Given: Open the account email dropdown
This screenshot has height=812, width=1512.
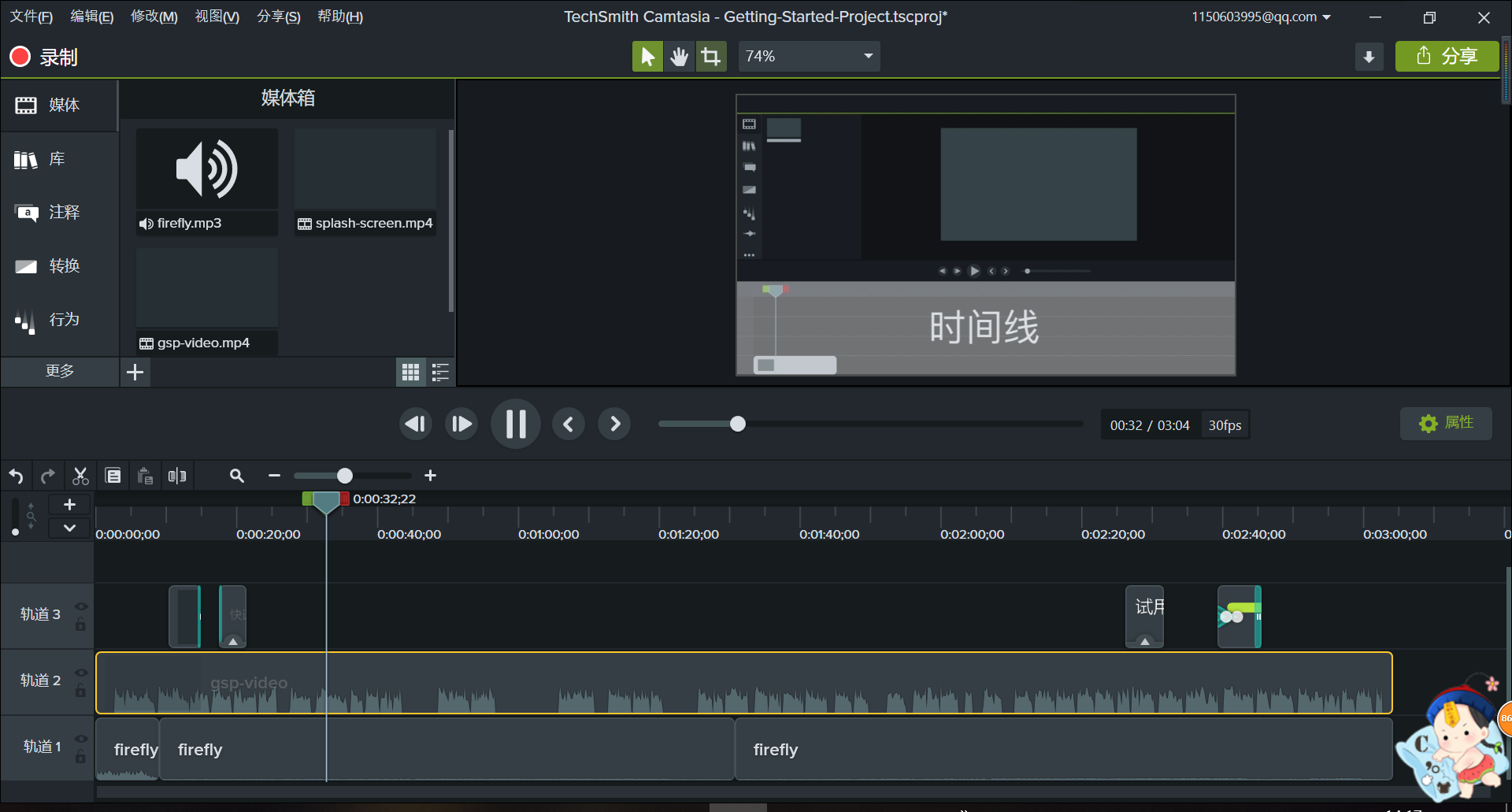Looking at the screenshot, I should 1261,17.
